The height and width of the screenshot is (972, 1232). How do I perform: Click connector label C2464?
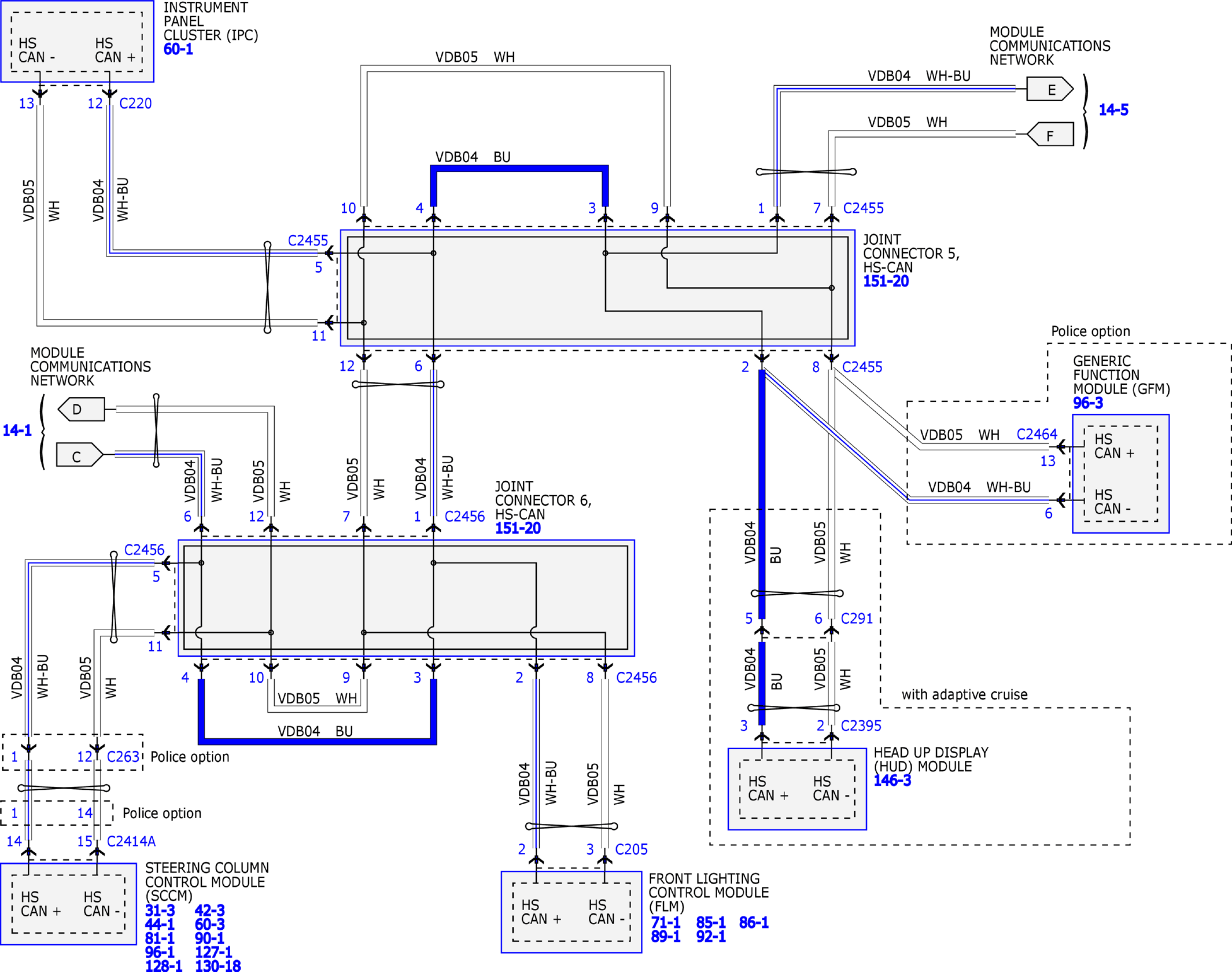coord(1036,435)
